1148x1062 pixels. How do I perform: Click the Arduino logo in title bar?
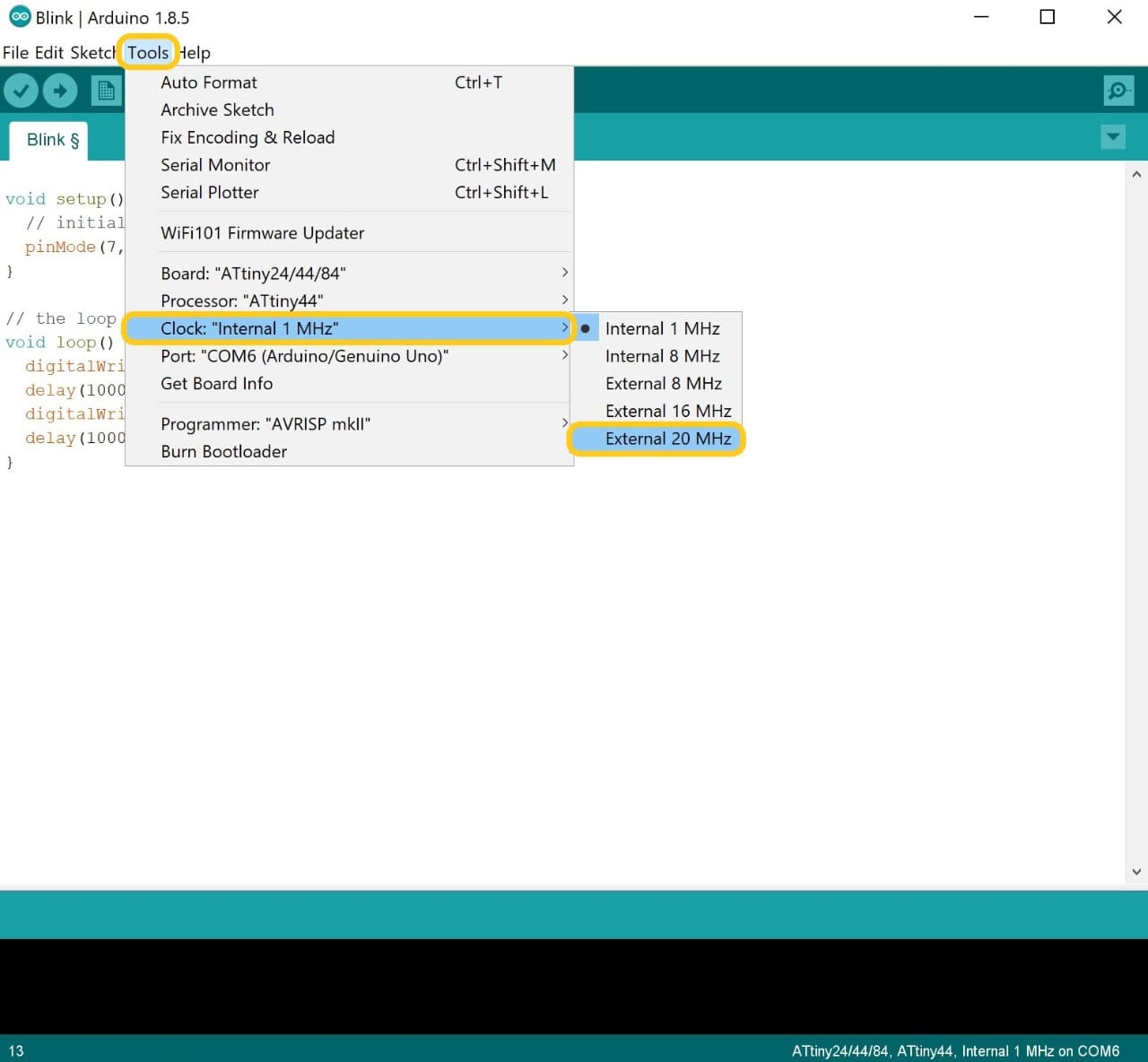19,17
